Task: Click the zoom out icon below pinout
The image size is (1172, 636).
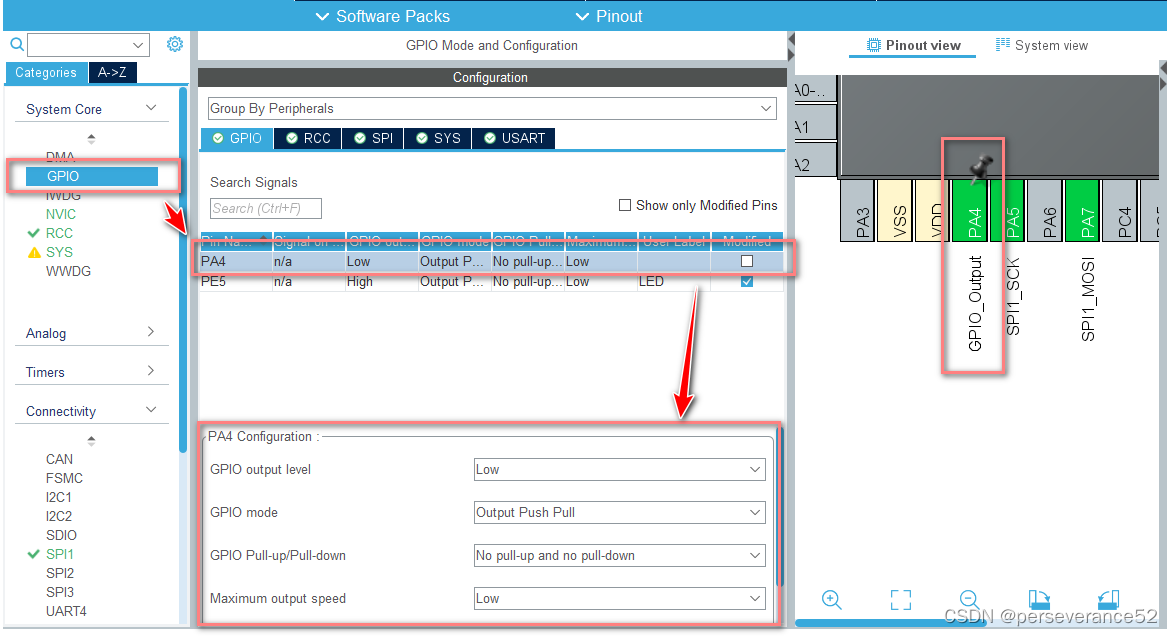Action: tap(969, 599)
